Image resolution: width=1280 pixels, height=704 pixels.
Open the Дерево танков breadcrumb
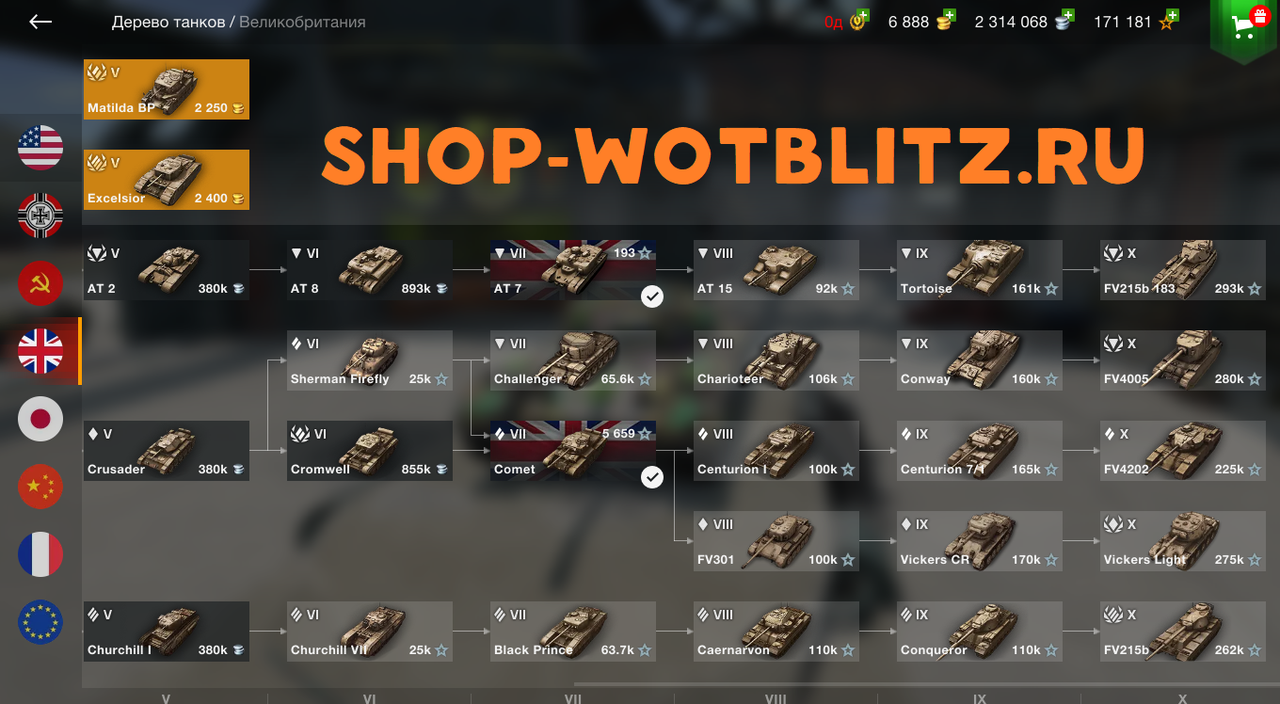coord(168,21)
